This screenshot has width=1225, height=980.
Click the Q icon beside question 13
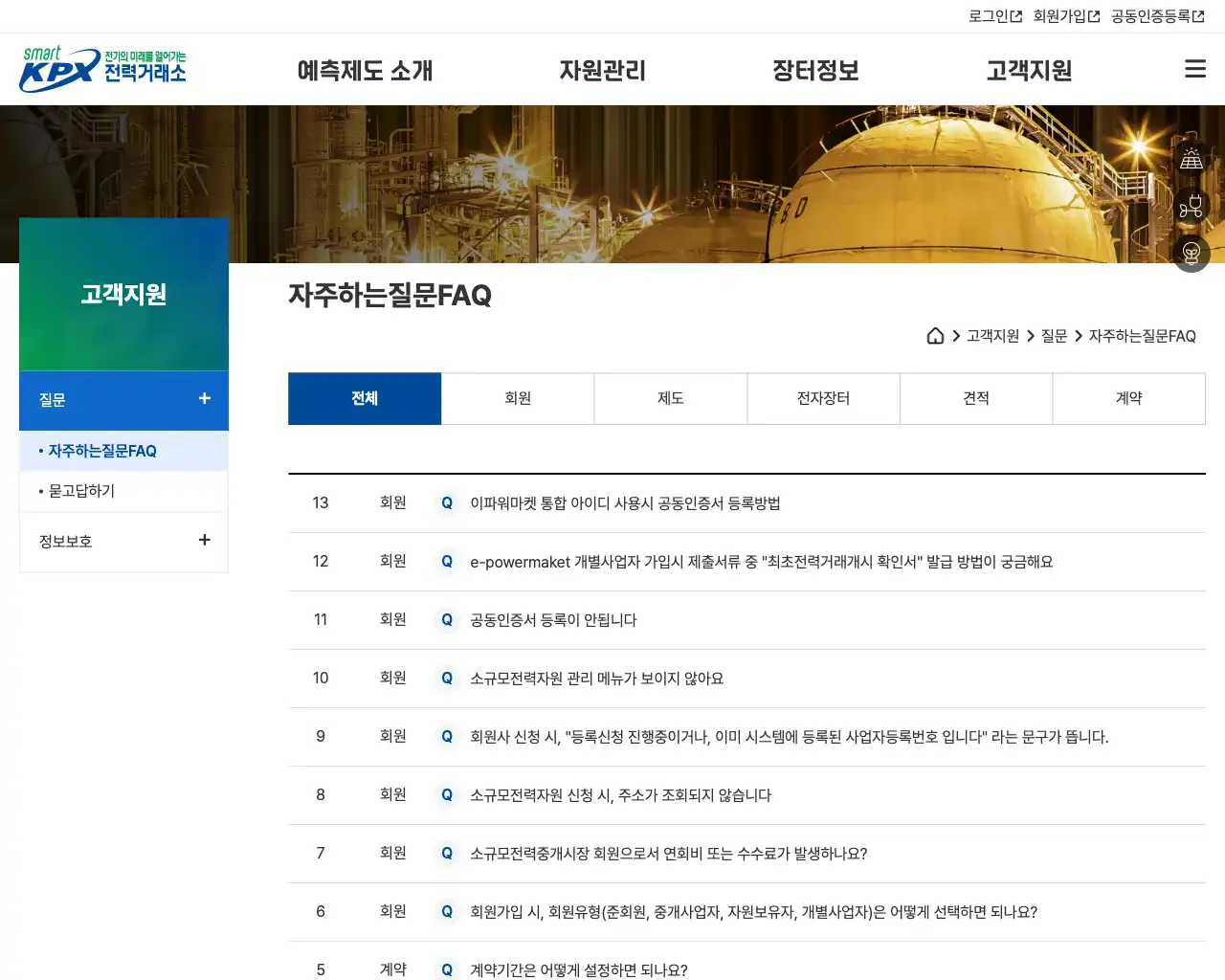(x=446, y=502)
